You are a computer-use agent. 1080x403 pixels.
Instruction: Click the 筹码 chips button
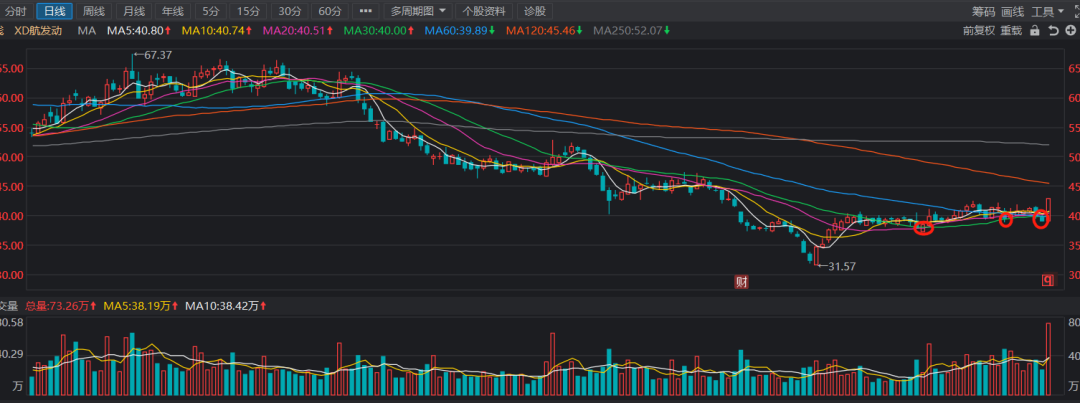pyautogui.click(x=984, y=11)
